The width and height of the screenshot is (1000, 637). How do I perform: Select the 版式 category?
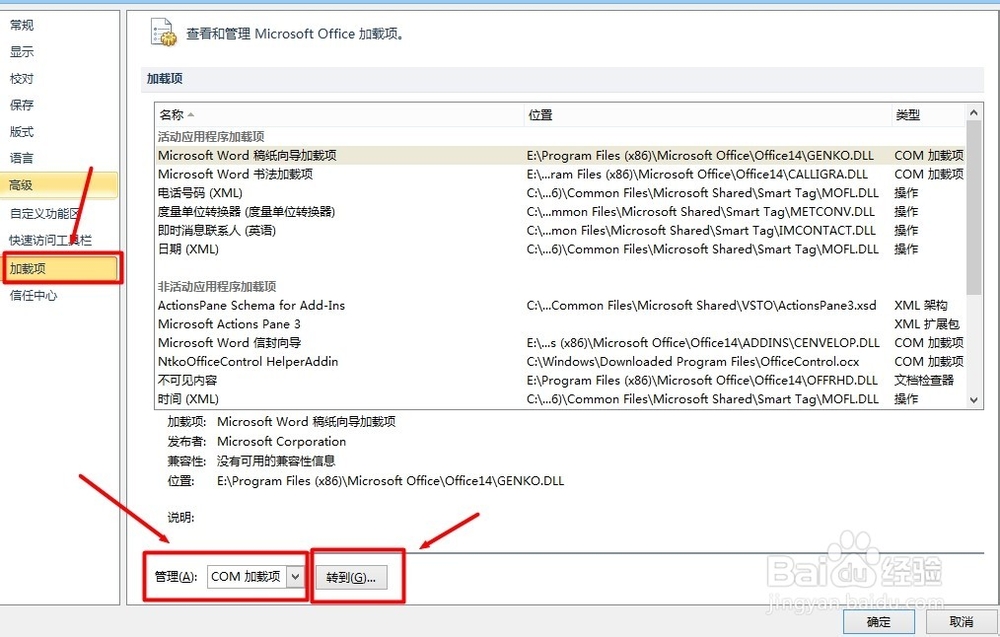coord(22,131)
